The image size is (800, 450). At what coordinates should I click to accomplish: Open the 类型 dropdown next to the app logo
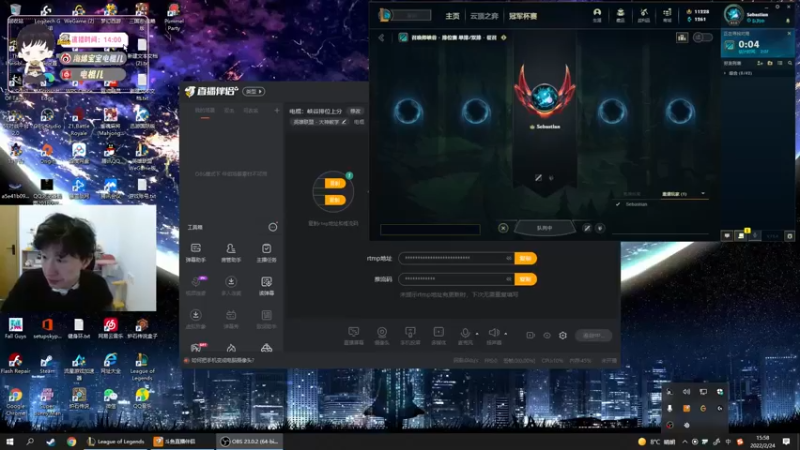[x=254, y=91]
